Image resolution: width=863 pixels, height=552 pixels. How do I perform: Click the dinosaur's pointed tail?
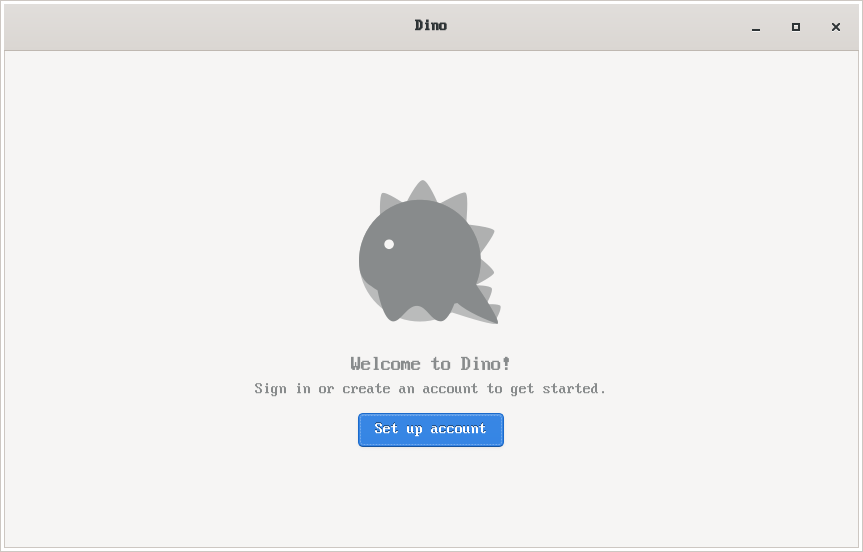point(483,308)
